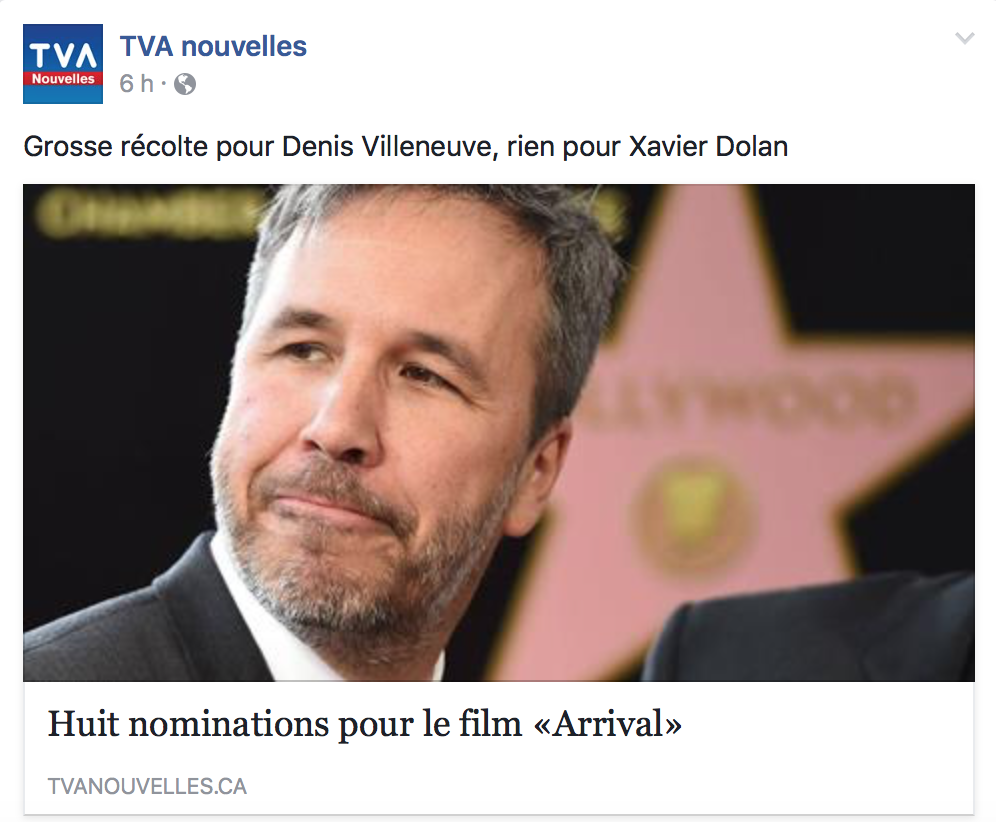Image resolution: width=996 pixels, height=822 pixels.
Task: Click the red "Nouvelles" banner in logo
Action: [63, 79]
